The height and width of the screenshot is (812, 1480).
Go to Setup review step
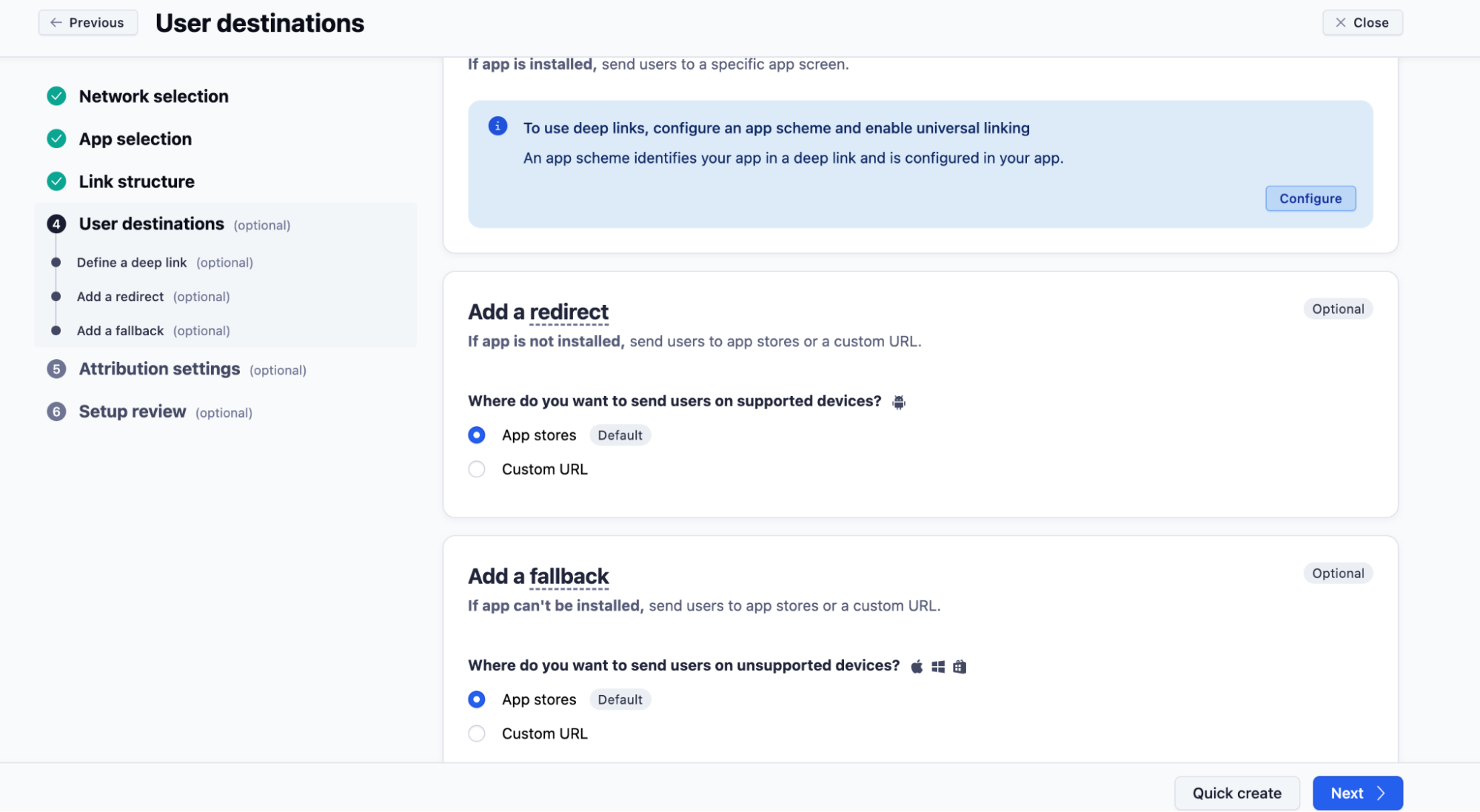133,412
